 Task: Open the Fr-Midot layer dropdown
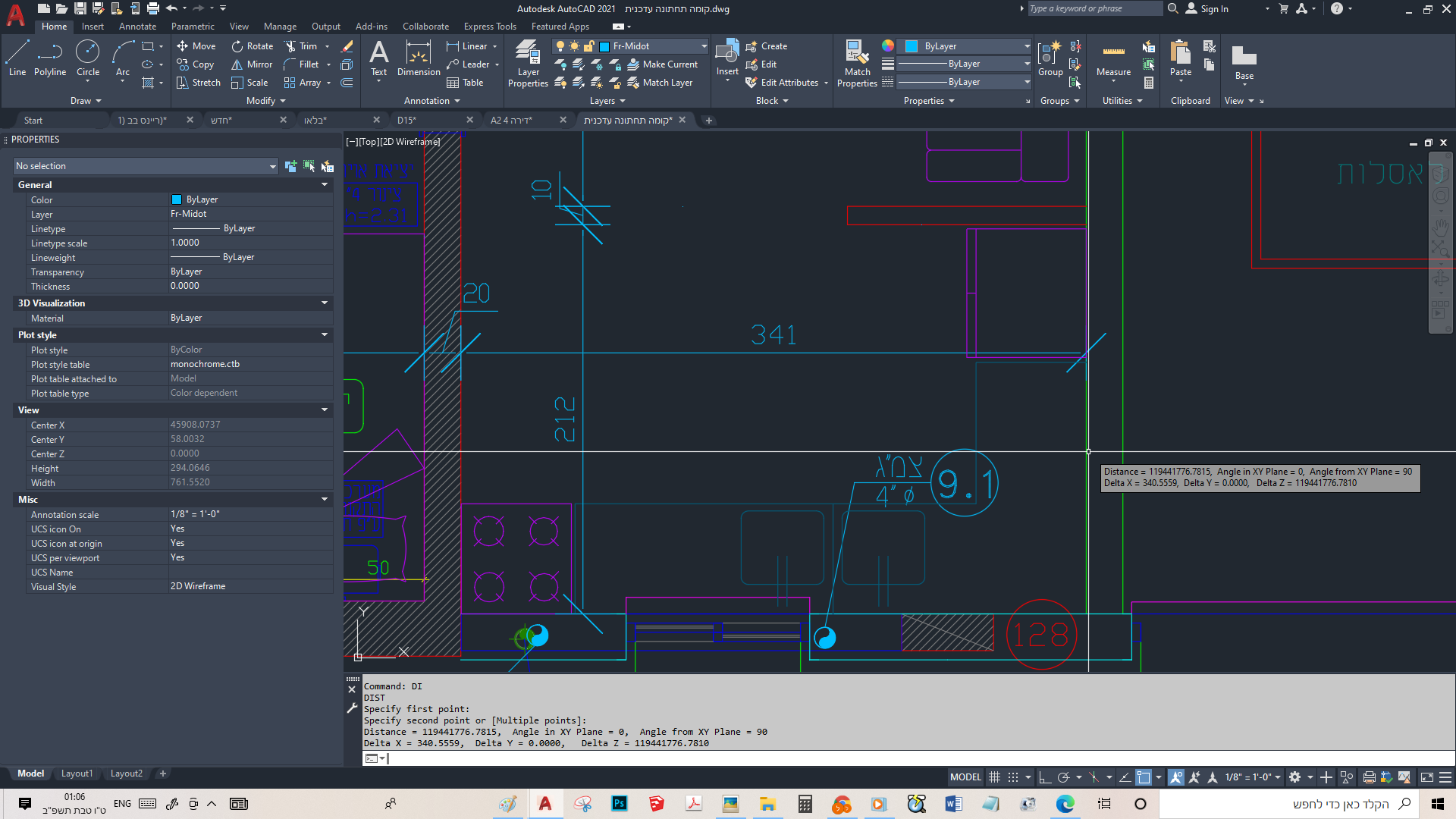click(x=652, y=46)
